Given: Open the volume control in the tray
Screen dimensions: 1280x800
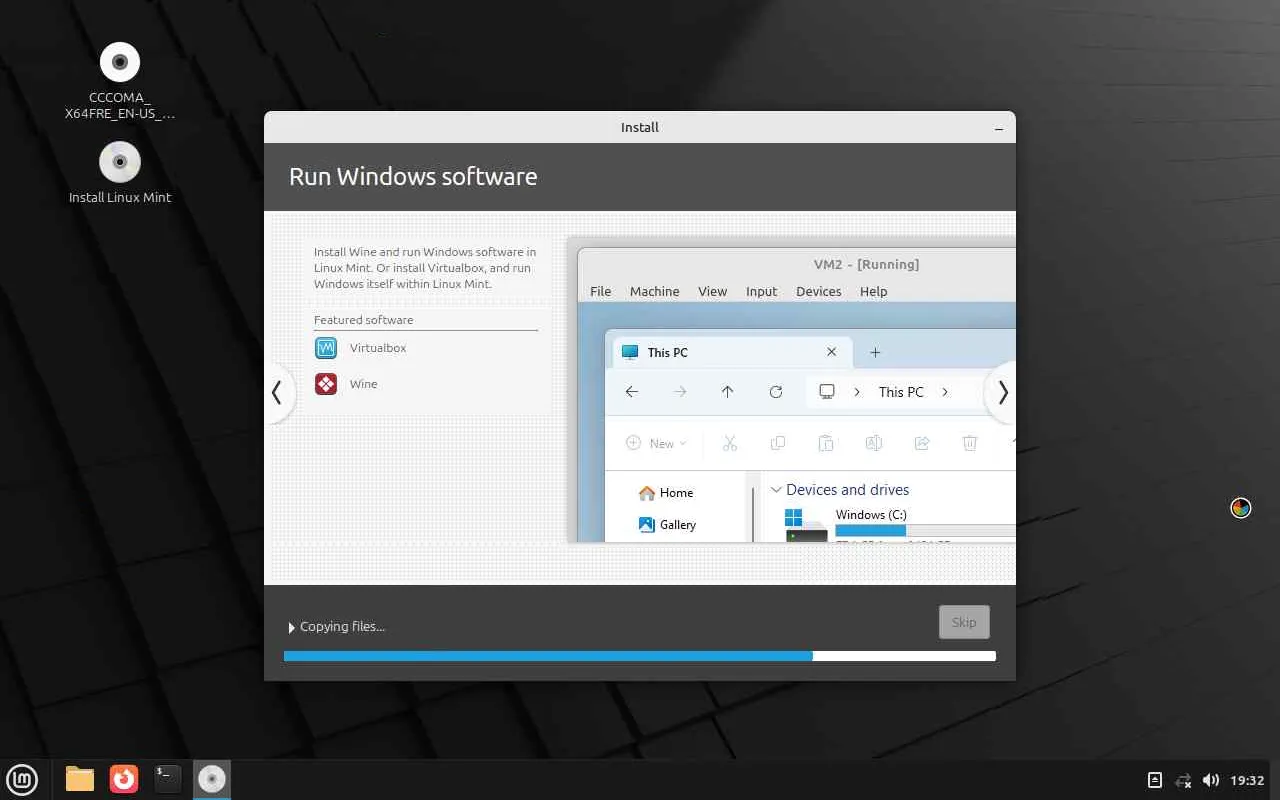Looking at the screenshot, I should [1211, 780].
